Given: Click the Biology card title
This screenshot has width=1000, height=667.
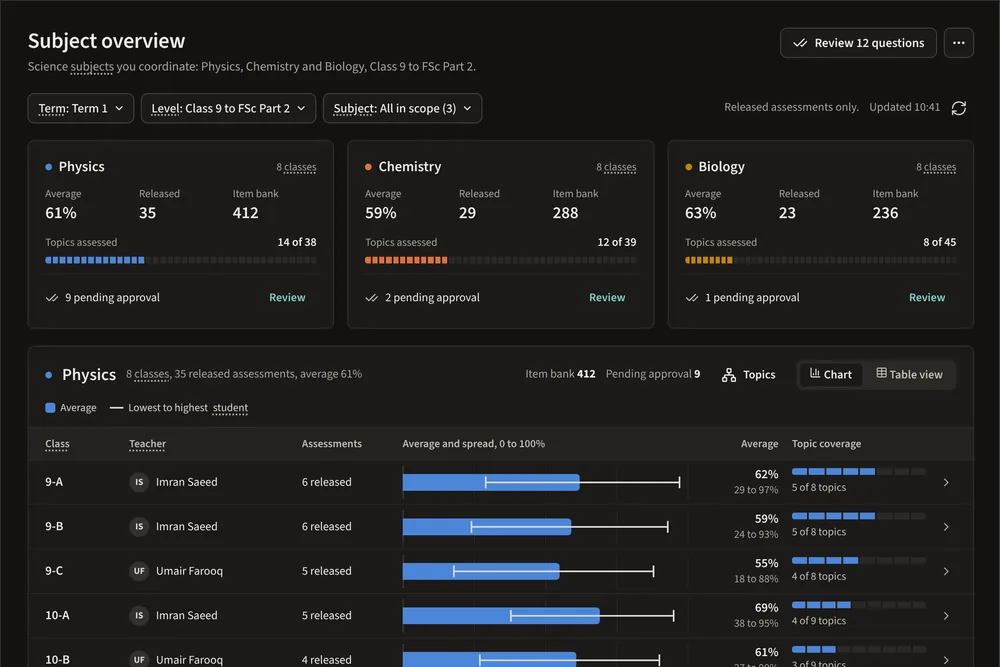Looking at the screenshot, I should [721, 166].
